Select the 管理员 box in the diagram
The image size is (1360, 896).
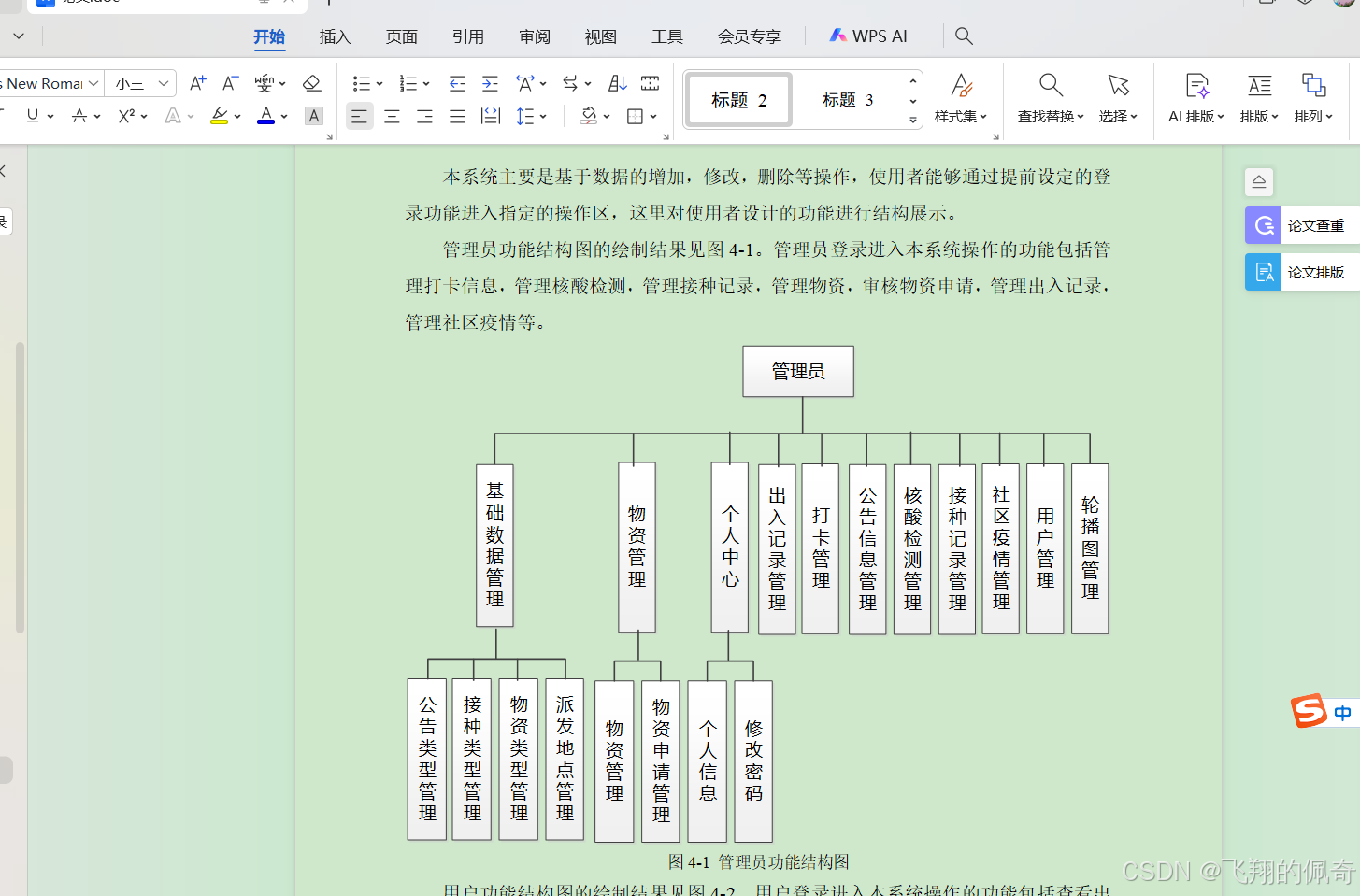798,372
